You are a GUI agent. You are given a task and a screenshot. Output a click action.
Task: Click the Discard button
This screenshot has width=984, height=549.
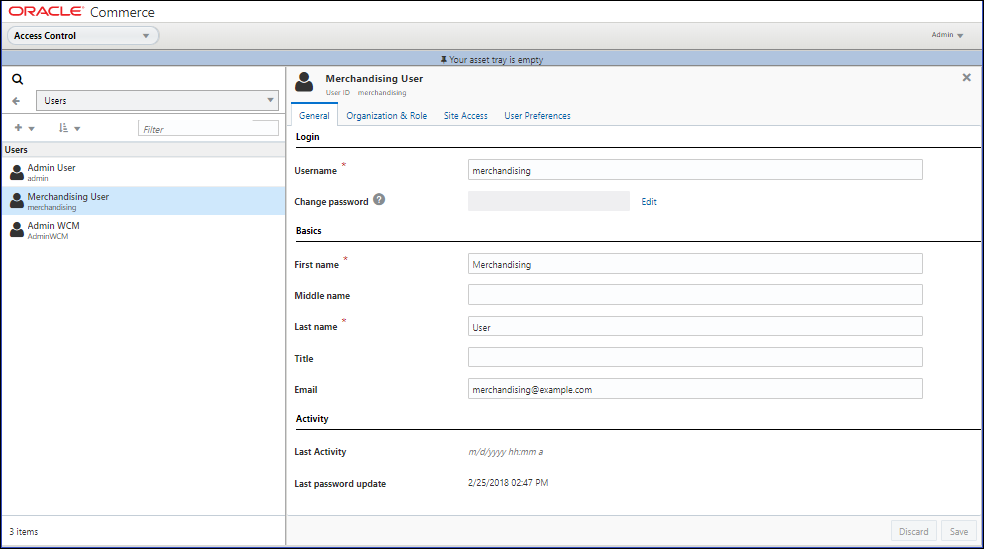pos(914,531)
